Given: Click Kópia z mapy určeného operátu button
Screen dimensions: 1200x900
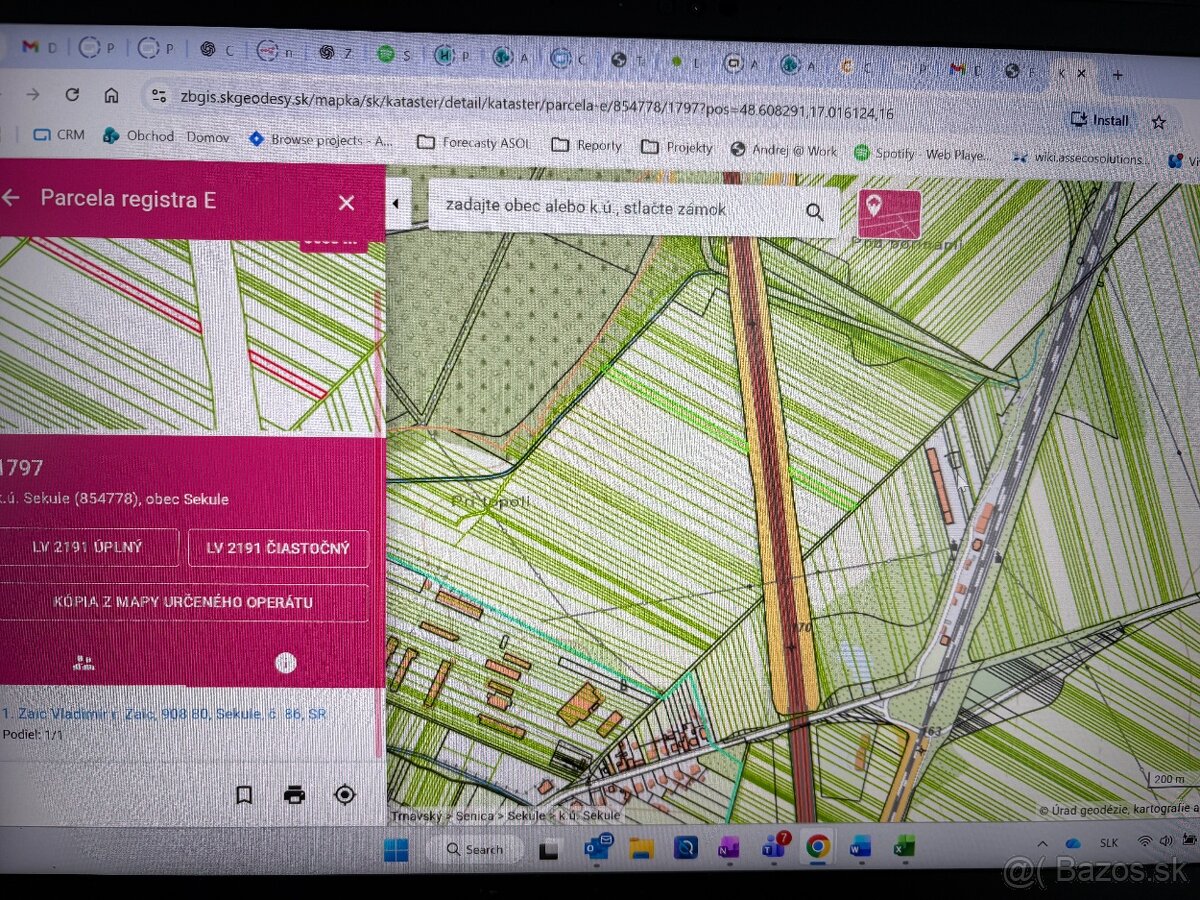Looking at the screenshot, I should coord(183,602).
